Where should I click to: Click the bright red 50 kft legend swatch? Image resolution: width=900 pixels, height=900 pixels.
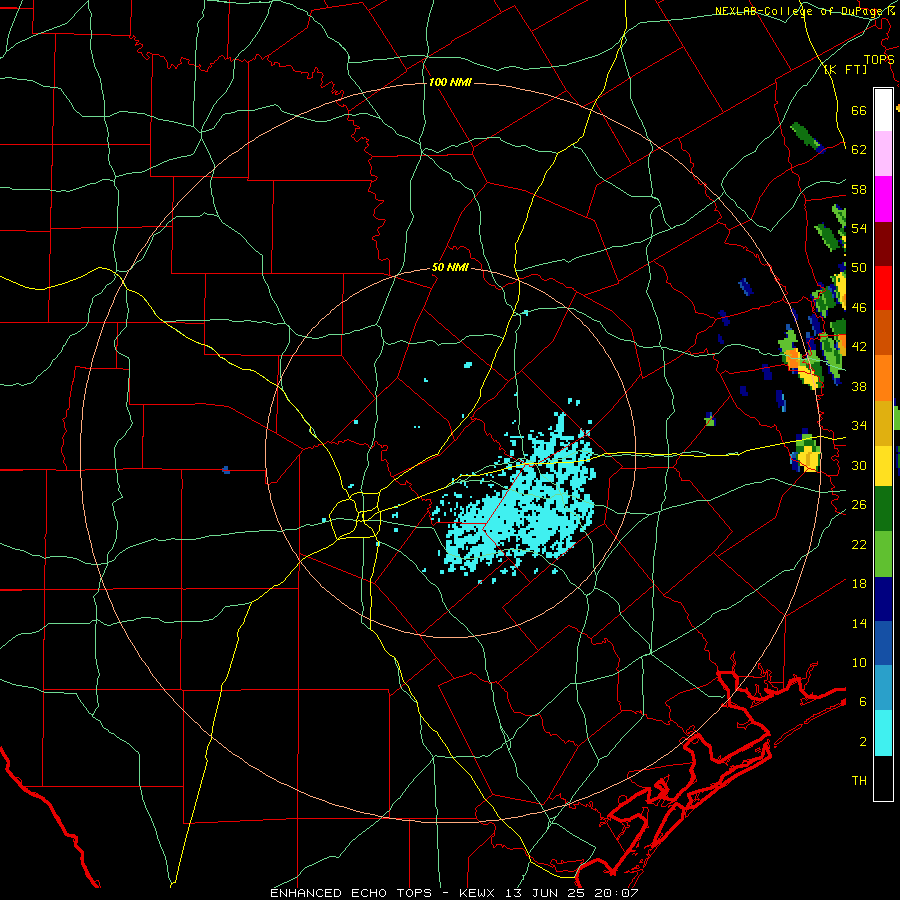(x=883, y=288)
